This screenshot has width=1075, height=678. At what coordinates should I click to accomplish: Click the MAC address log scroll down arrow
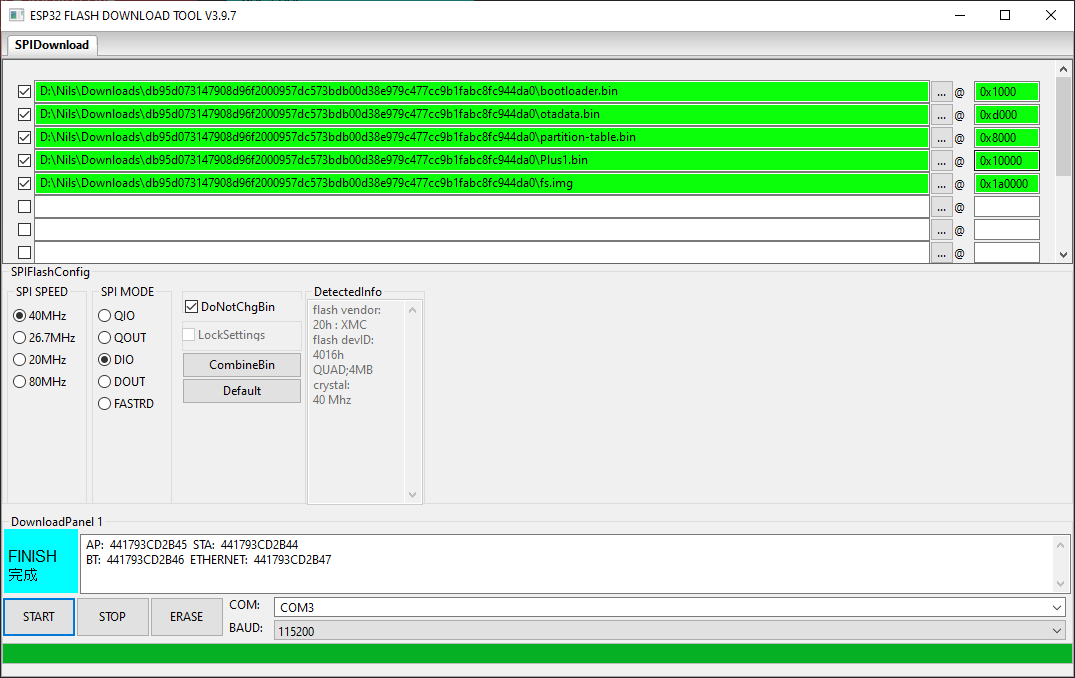[x=1061, y=584]
